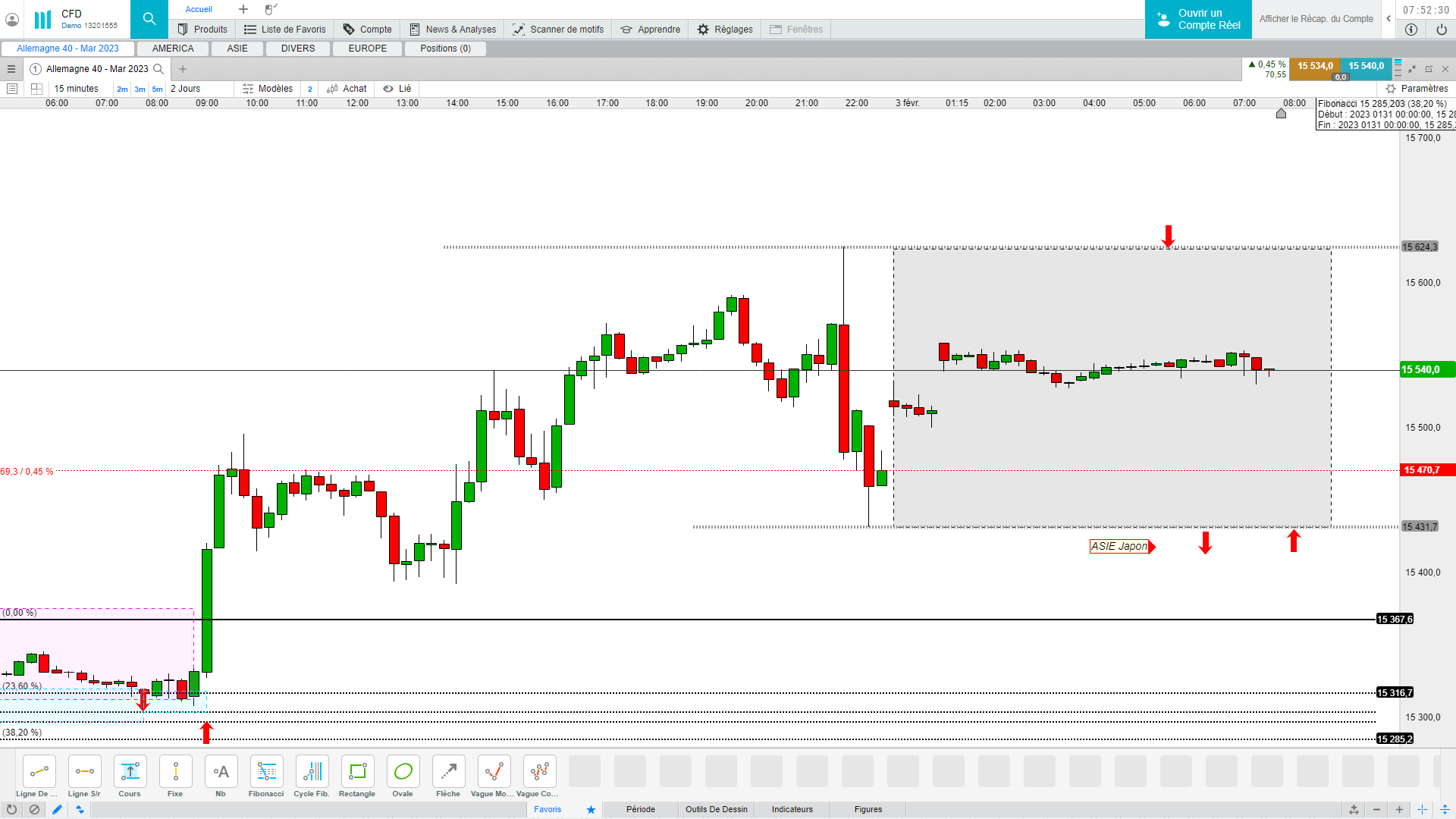Click the search magnifier icon
The width and height of the screenshot is (1456, 819).
149,19
